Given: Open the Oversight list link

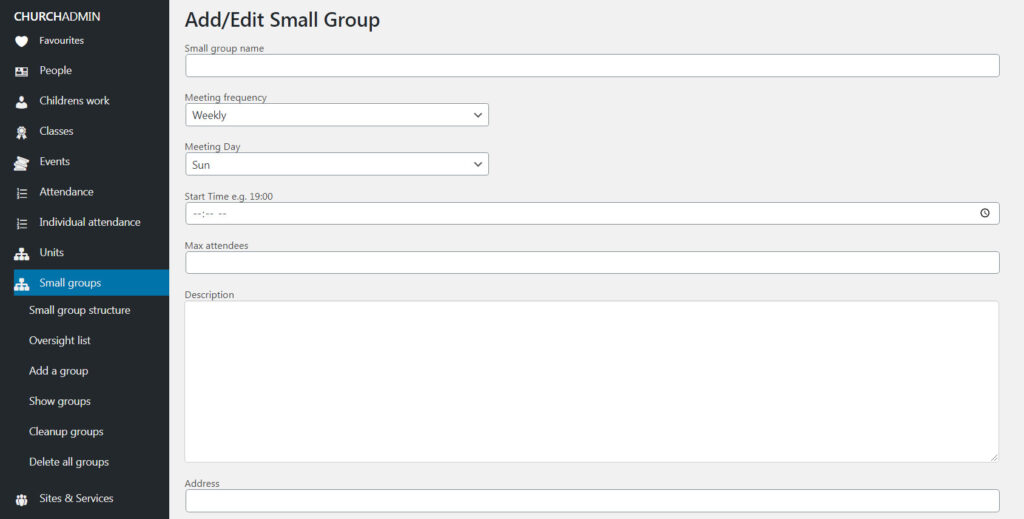Looking at the screenshot, I should pyautogui.click(x=59, y=341).
